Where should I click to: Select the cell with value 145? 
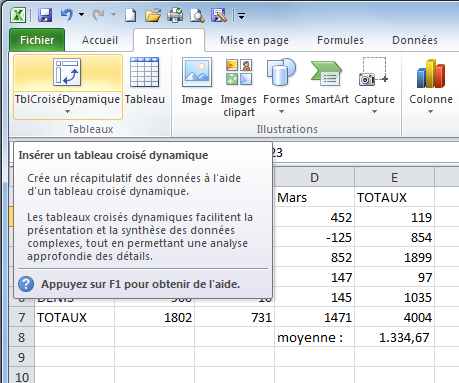[314, 297]
